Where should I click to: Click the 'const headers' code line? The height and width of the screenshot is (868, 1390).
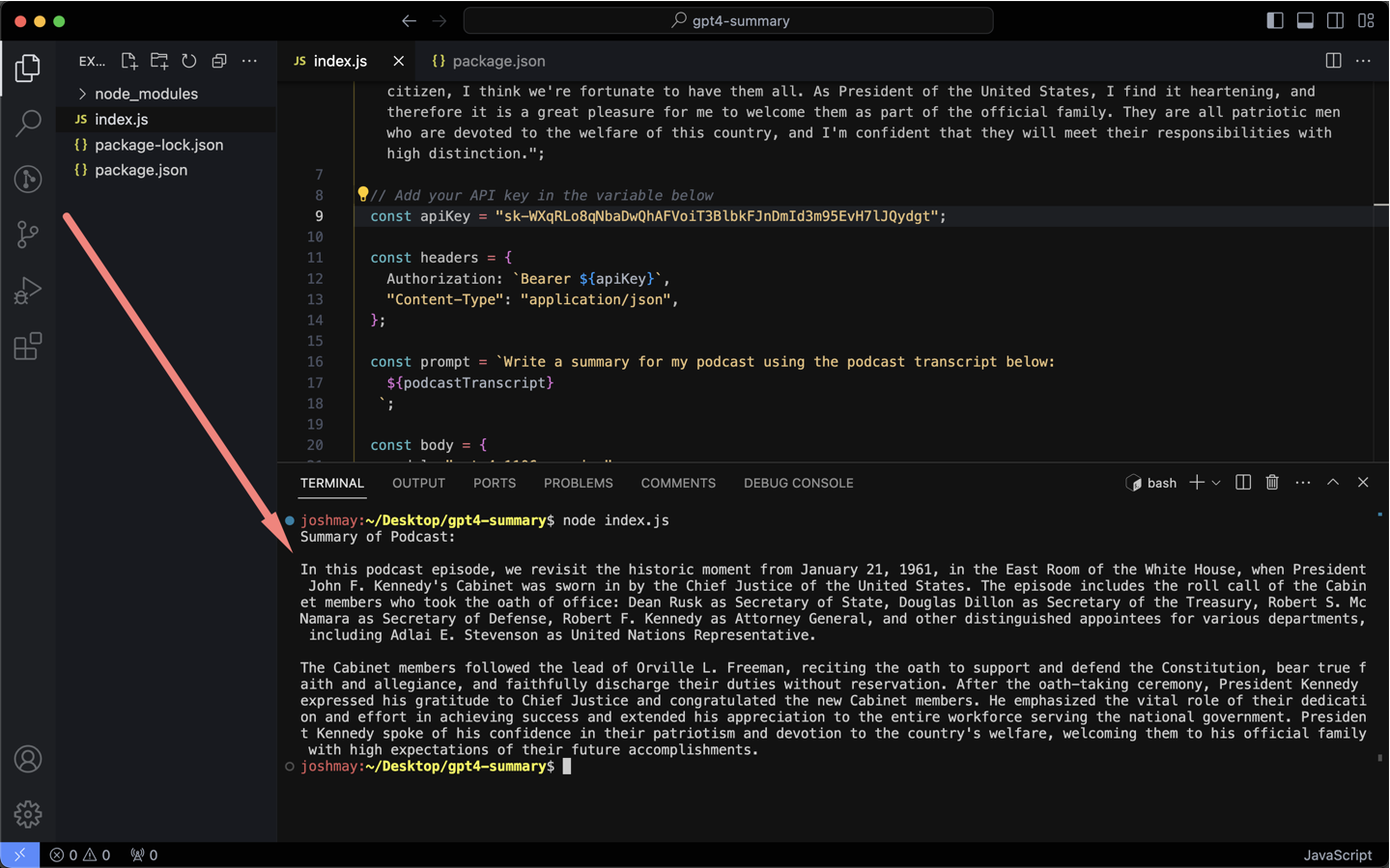click(441, 258)
